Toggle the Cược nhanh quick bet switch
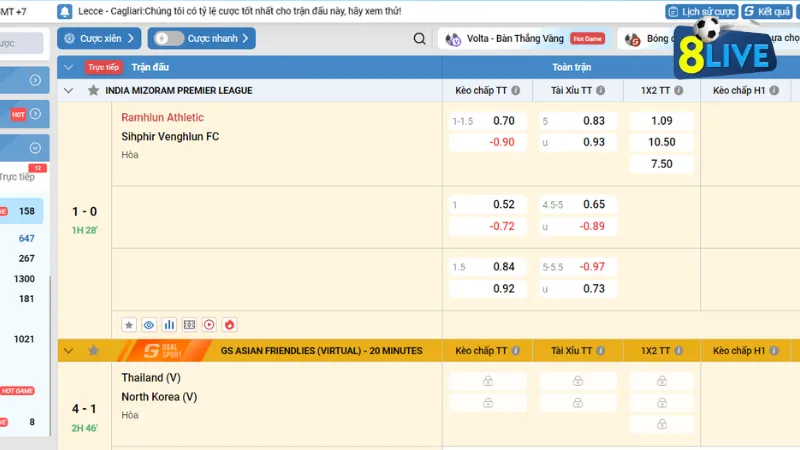The image size is (800, 450). pyautogui.click(x=169, y=39)
